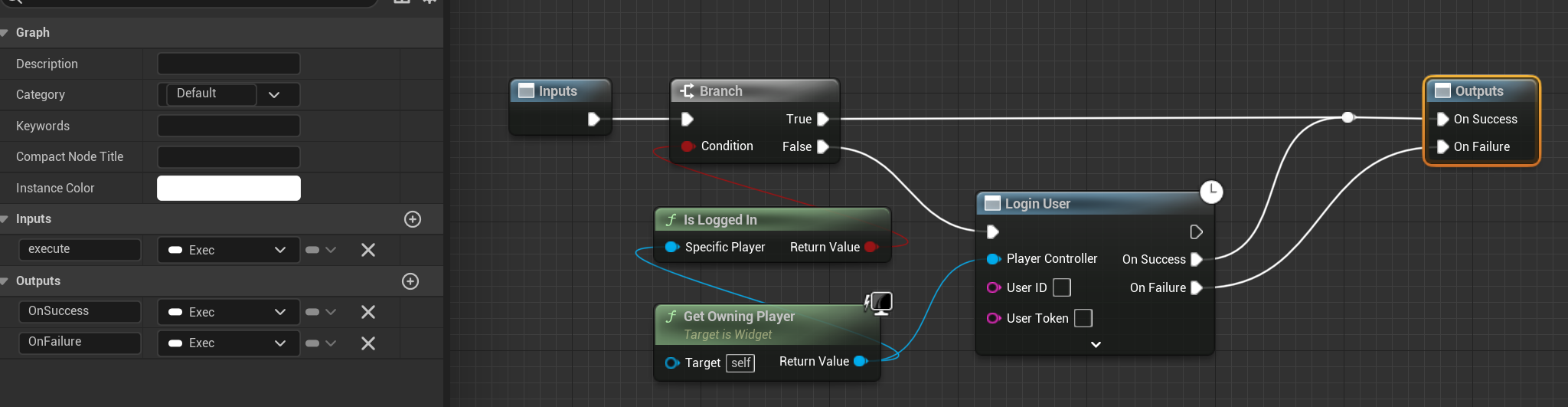The width and height of the screenshot is (1568, 407).
Task: Open the Category Default dropdown
Action: point(228,94)
